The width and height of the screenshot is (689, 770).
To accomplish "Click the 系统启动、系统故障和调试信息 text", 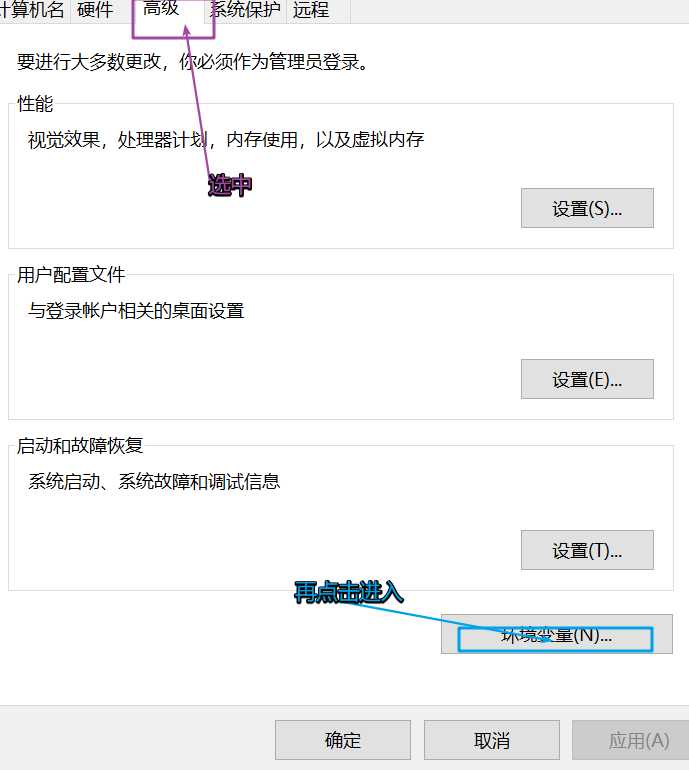I will pos(154,482).
